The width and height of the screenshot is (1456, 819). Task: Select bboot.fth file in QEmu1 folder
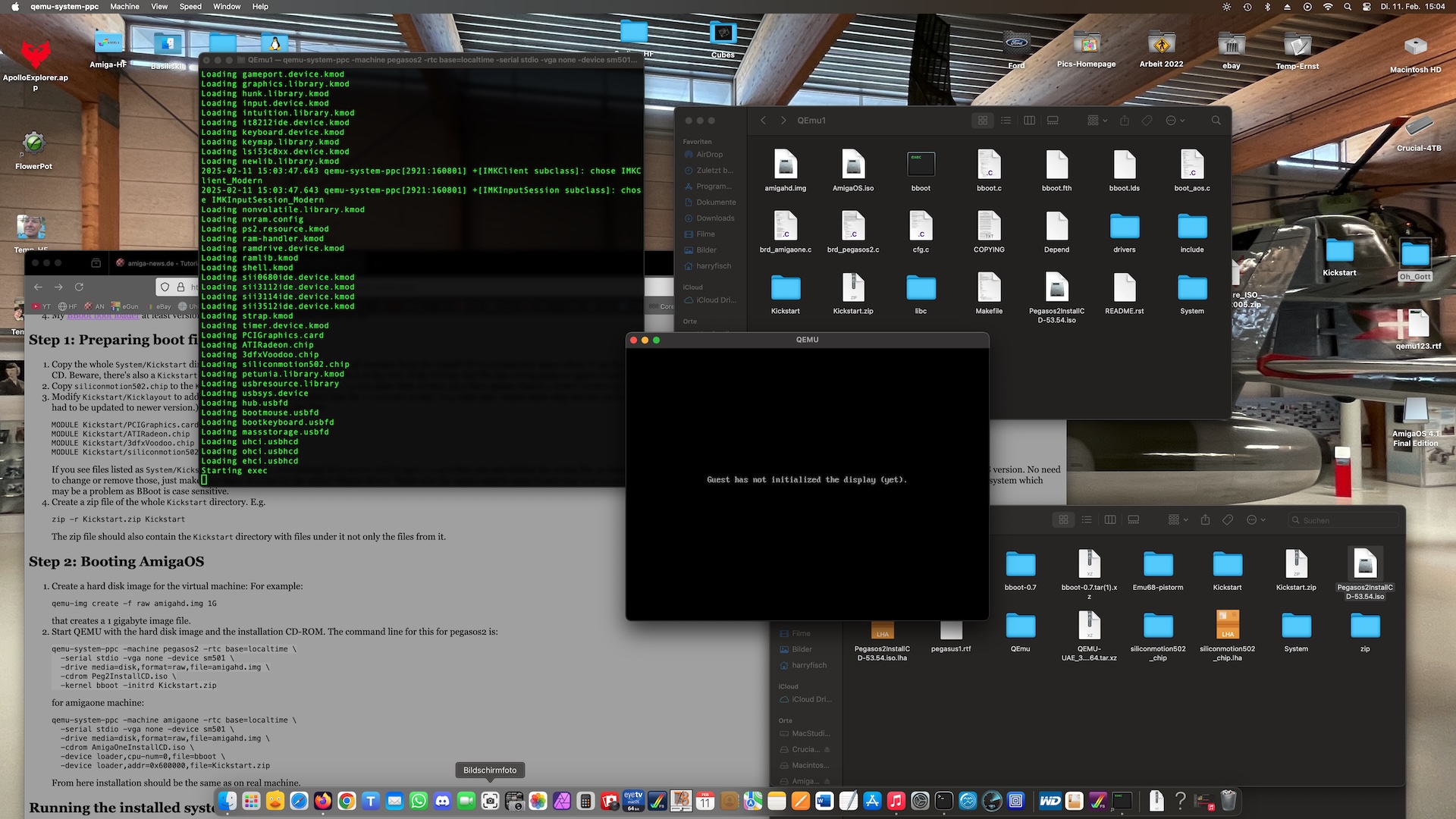tap(1056, 171)
